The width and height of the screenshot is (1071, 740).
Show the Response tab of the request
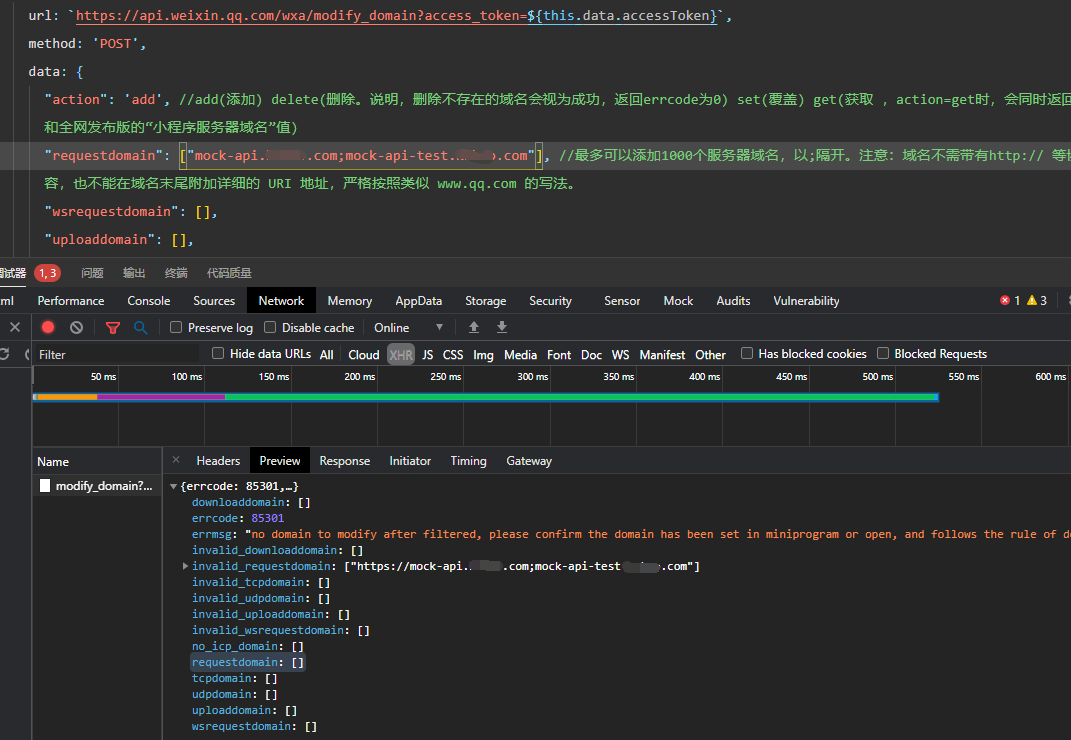tap(345, 461)
